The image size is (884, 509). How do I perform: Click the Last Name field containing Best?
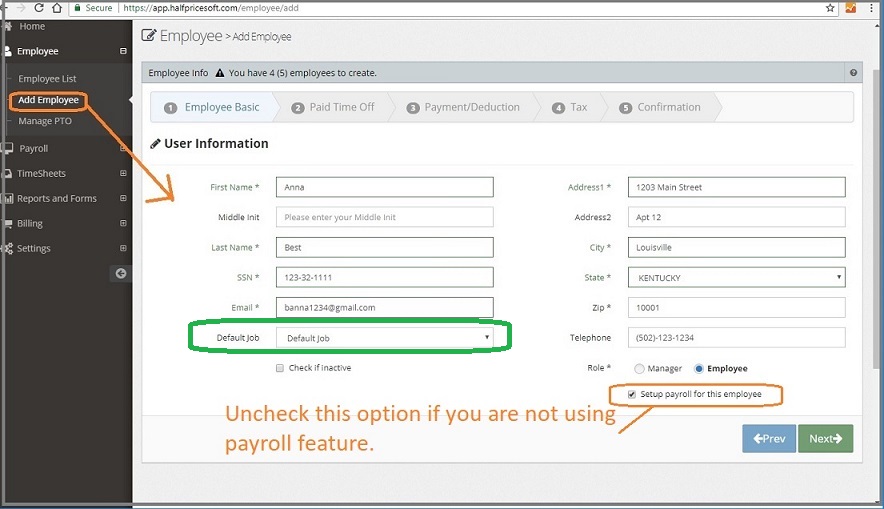tap(384, 247)
